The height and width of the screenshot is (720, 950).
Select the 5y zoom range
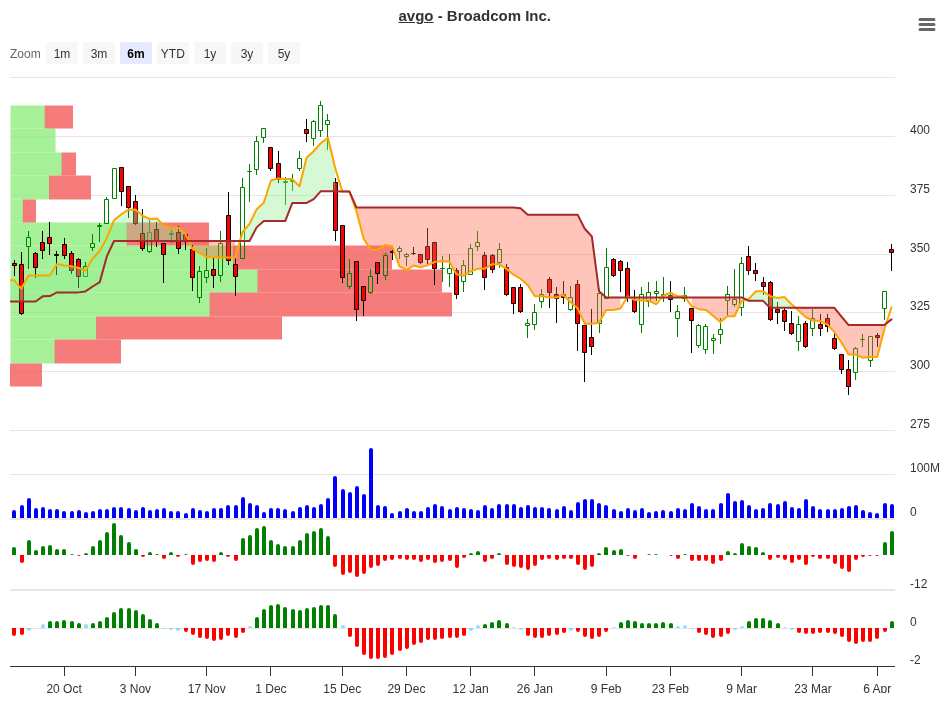point(284,53)
